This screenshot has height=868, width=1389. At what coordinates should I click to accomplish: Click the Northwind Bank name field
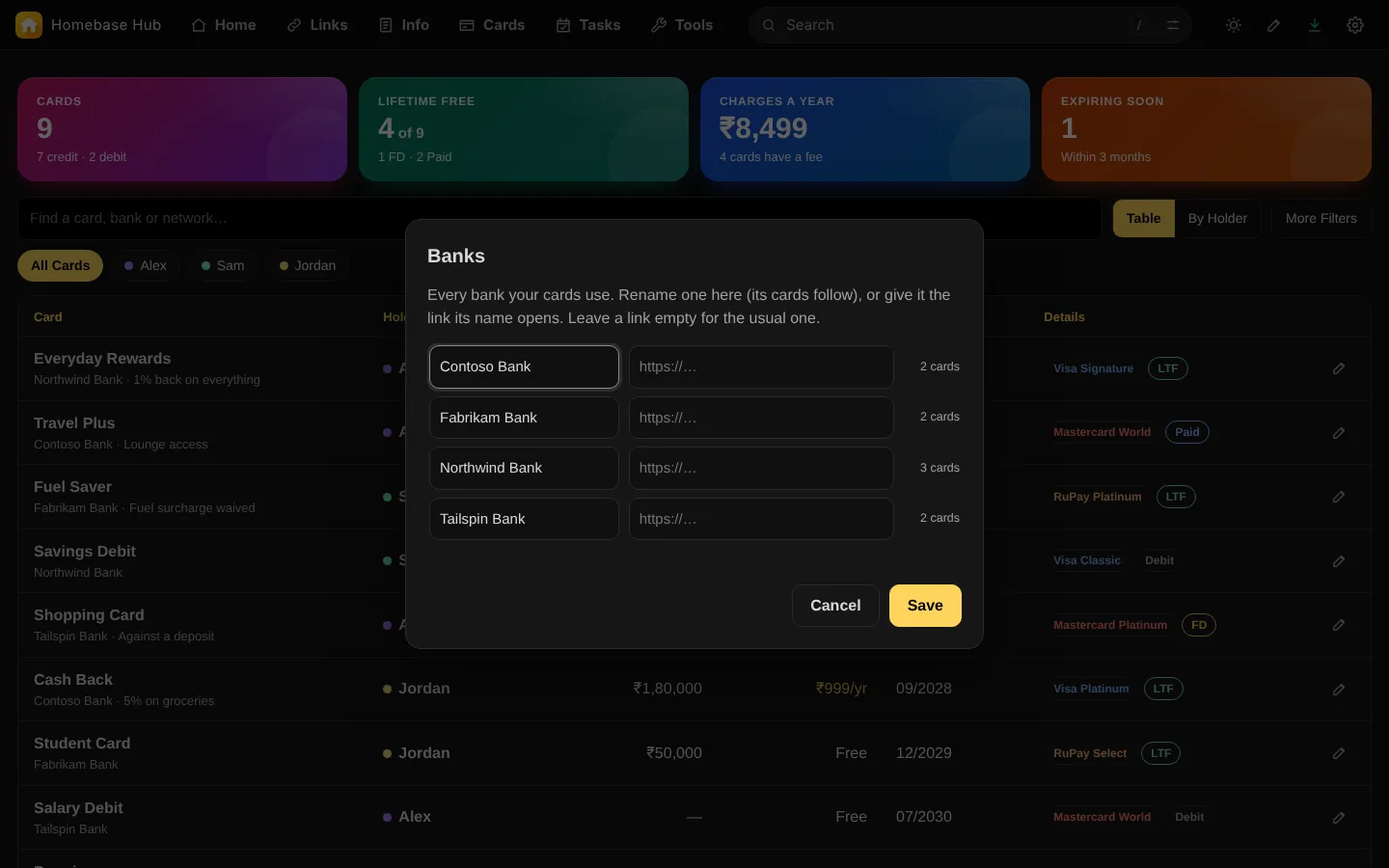tap(524, 468)
